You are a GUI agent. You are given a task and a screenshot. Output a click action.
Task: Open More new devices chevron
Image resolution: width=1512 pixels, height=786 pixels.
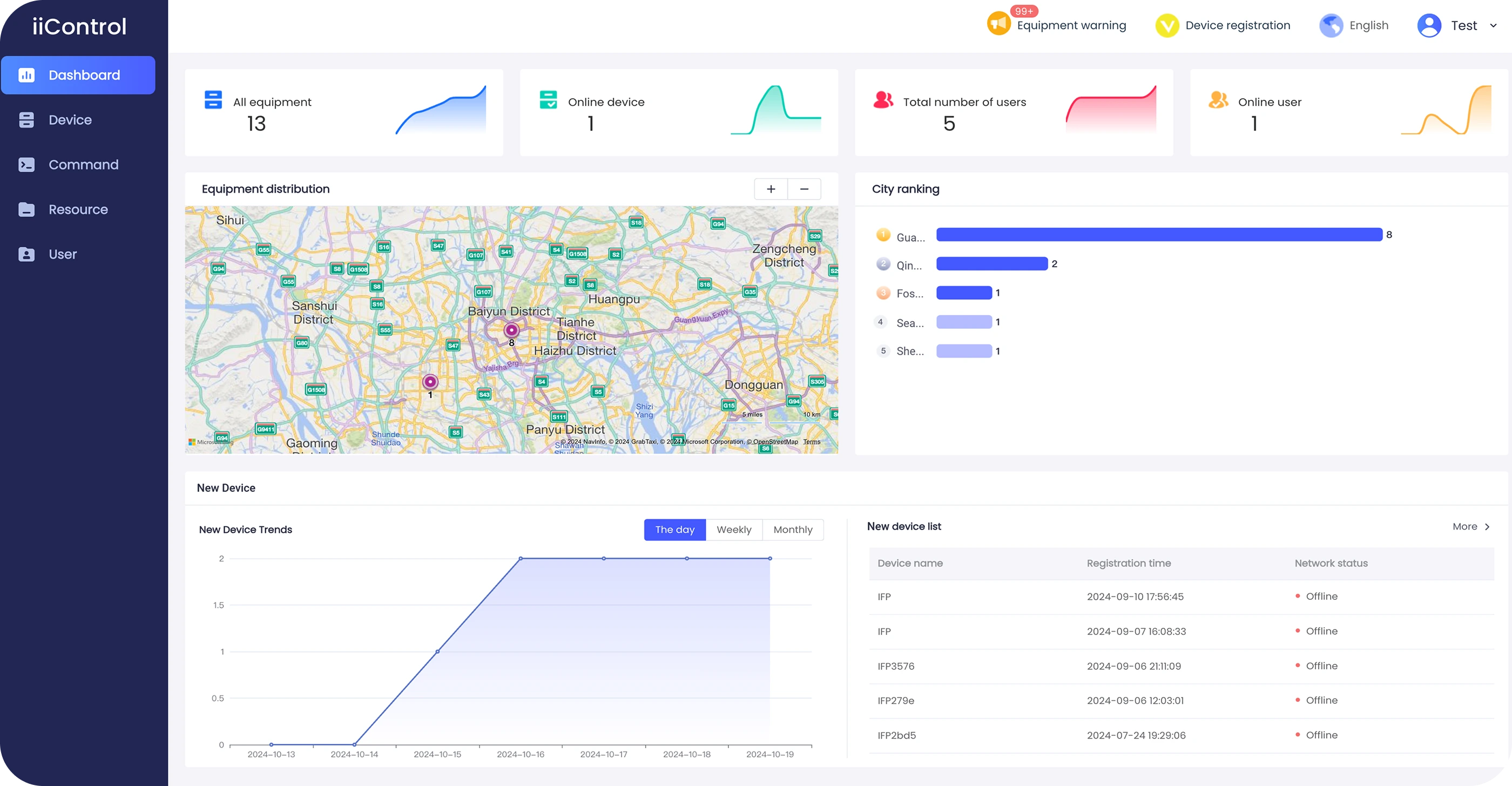pos(1487,527)
